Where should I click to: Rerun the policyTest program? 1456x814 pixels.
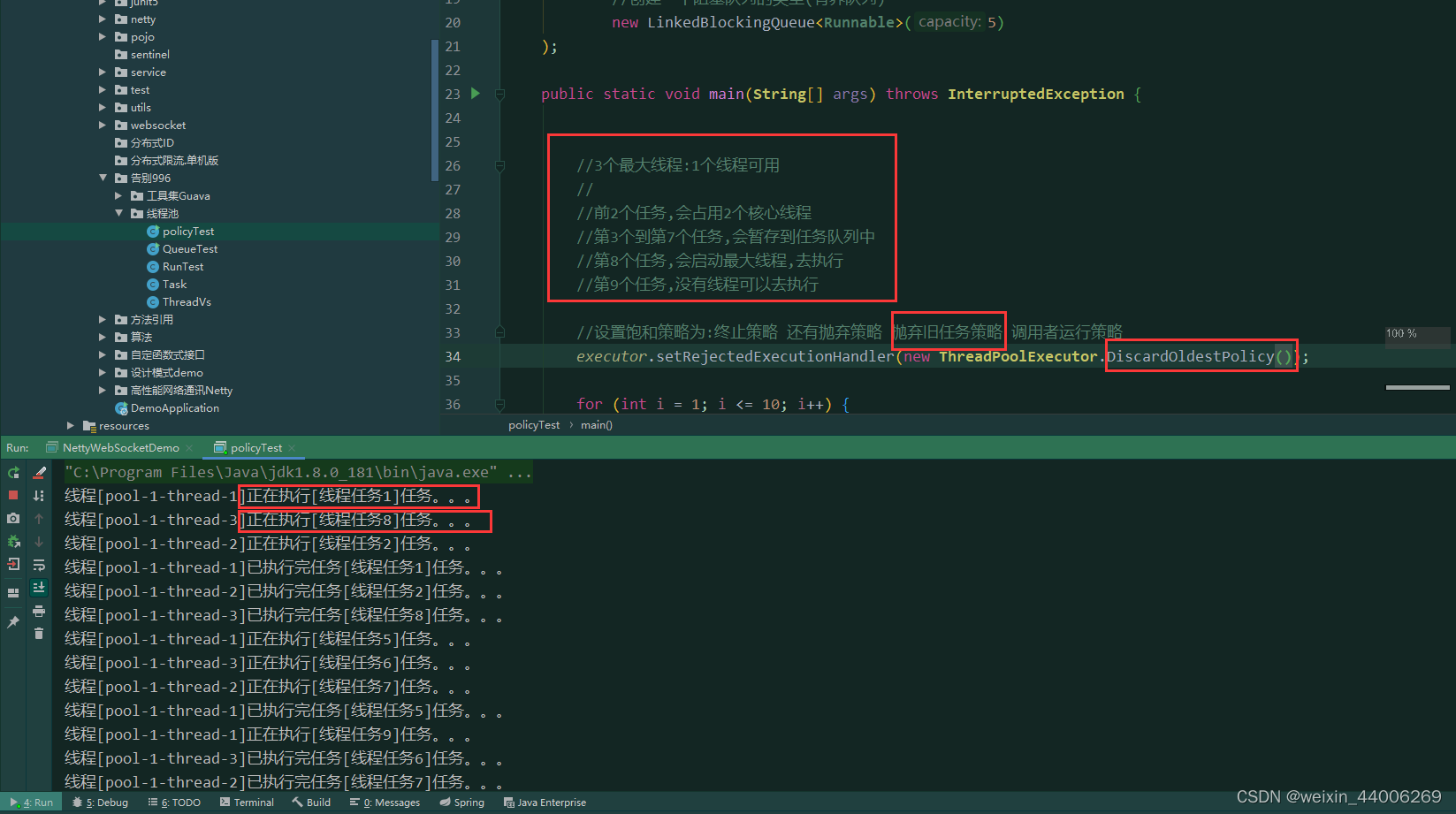click(x=13, y=473)
